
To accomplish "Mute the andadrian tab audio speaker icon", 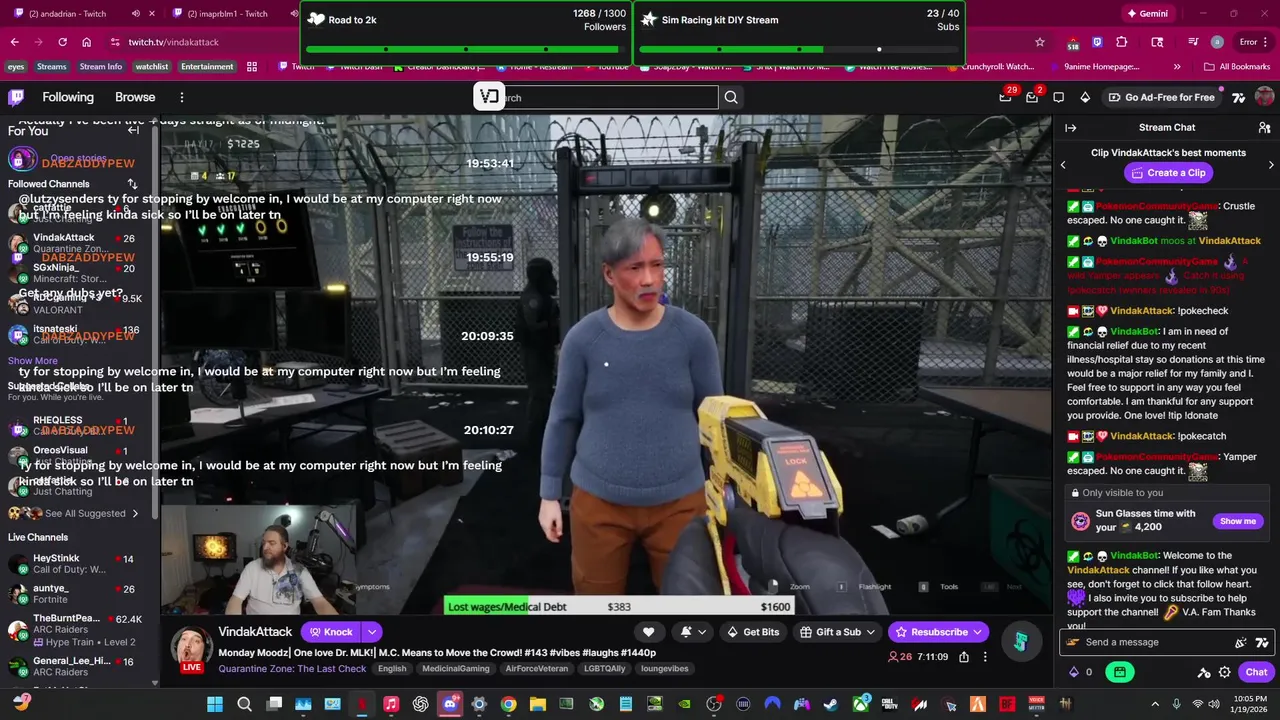I will [x=135, y=14].
